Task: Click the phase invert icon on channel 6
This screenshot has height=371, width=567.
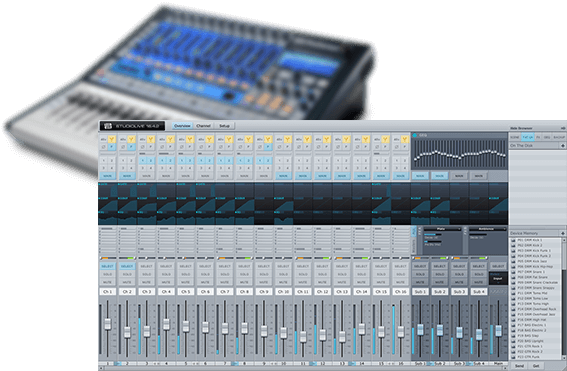Action: [201, 147]
